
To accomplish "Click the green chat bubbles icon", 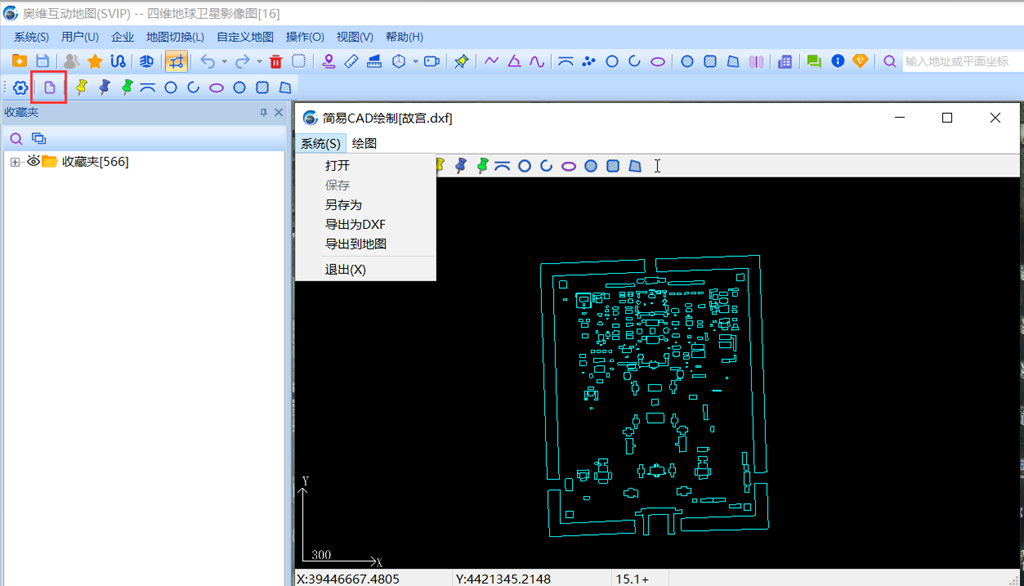I will coord(814,61).
